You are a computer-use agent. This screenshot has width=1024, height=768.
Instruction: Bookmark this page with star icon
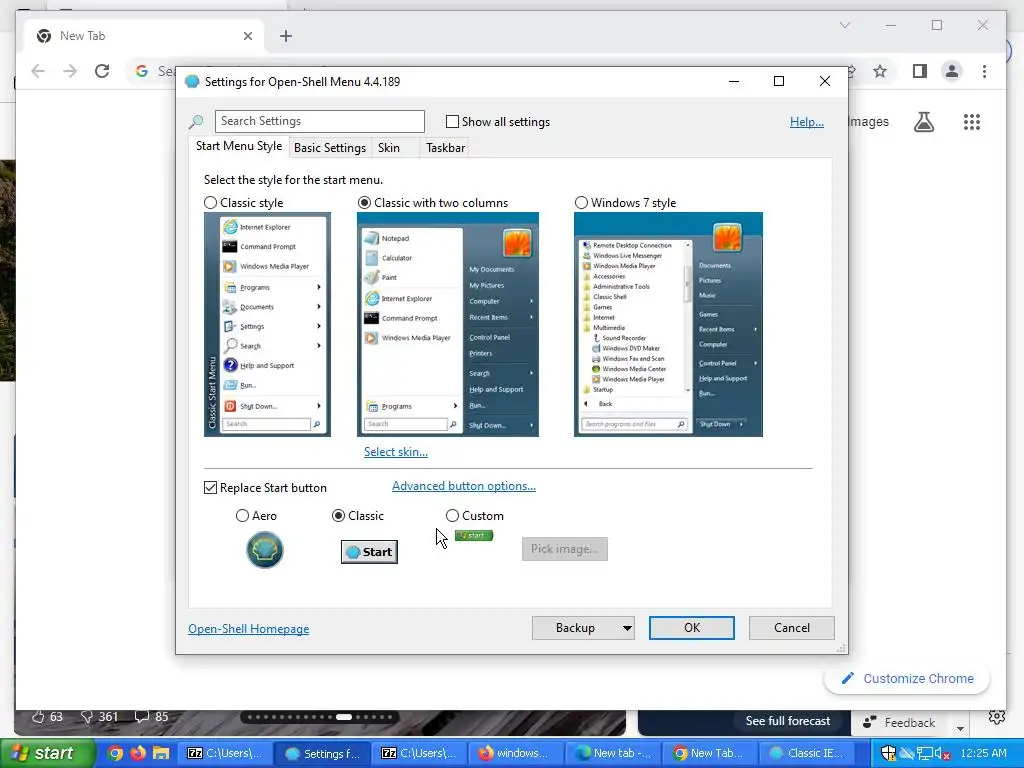[x=880, y=71]
